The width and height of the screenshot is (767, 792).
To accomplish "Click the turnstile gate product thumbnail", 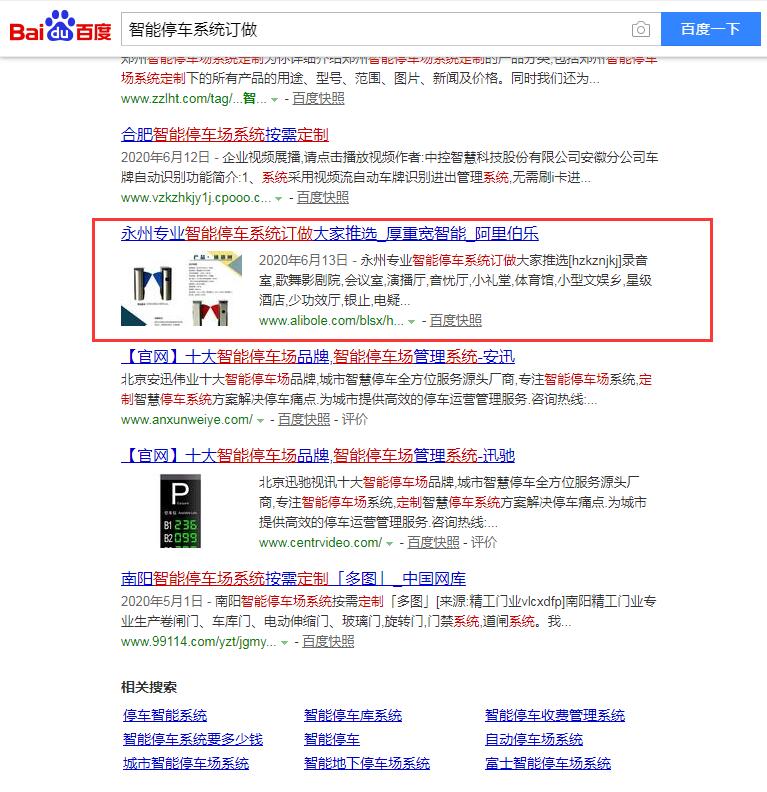I will click(181, 288).
